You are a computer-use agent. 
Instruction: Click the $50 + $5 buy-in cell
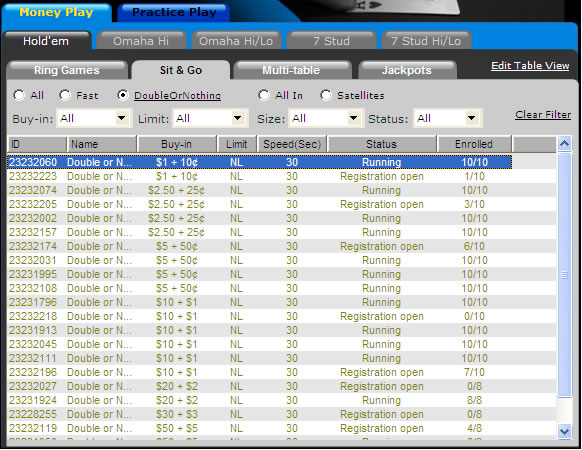click(177, 428)
